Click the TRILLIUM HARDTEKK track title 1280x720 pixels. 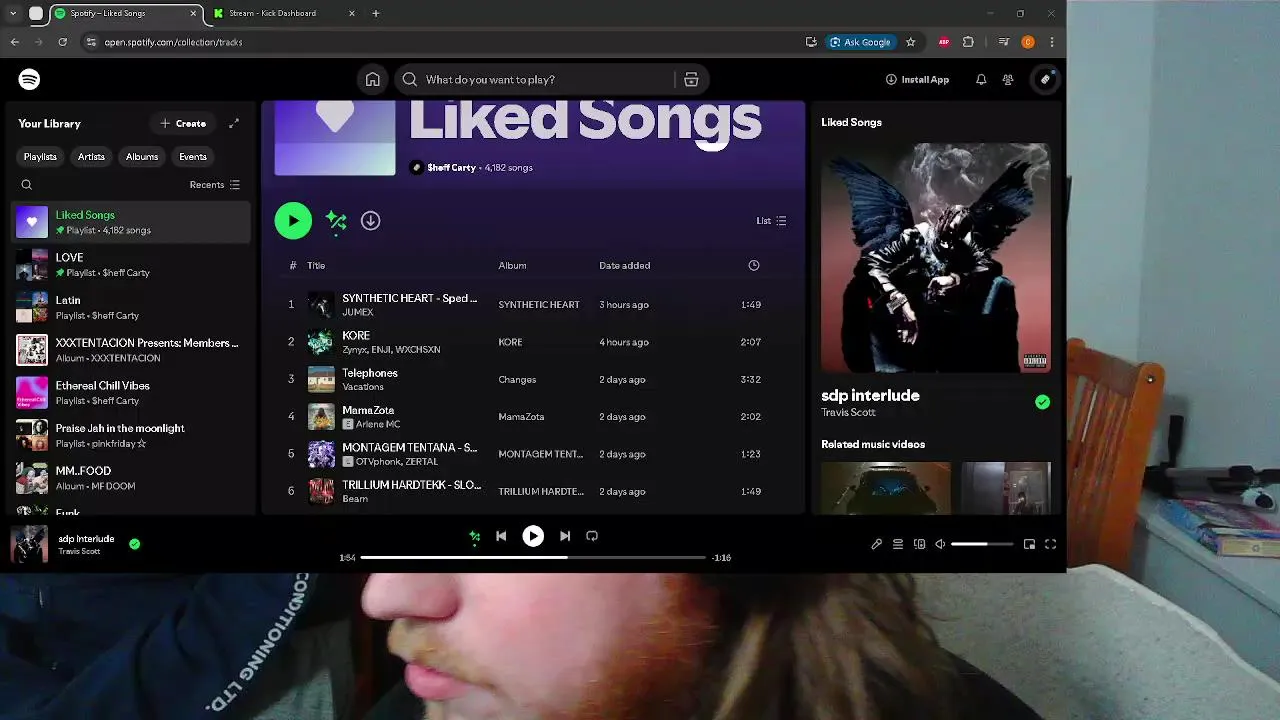[412, 485]
